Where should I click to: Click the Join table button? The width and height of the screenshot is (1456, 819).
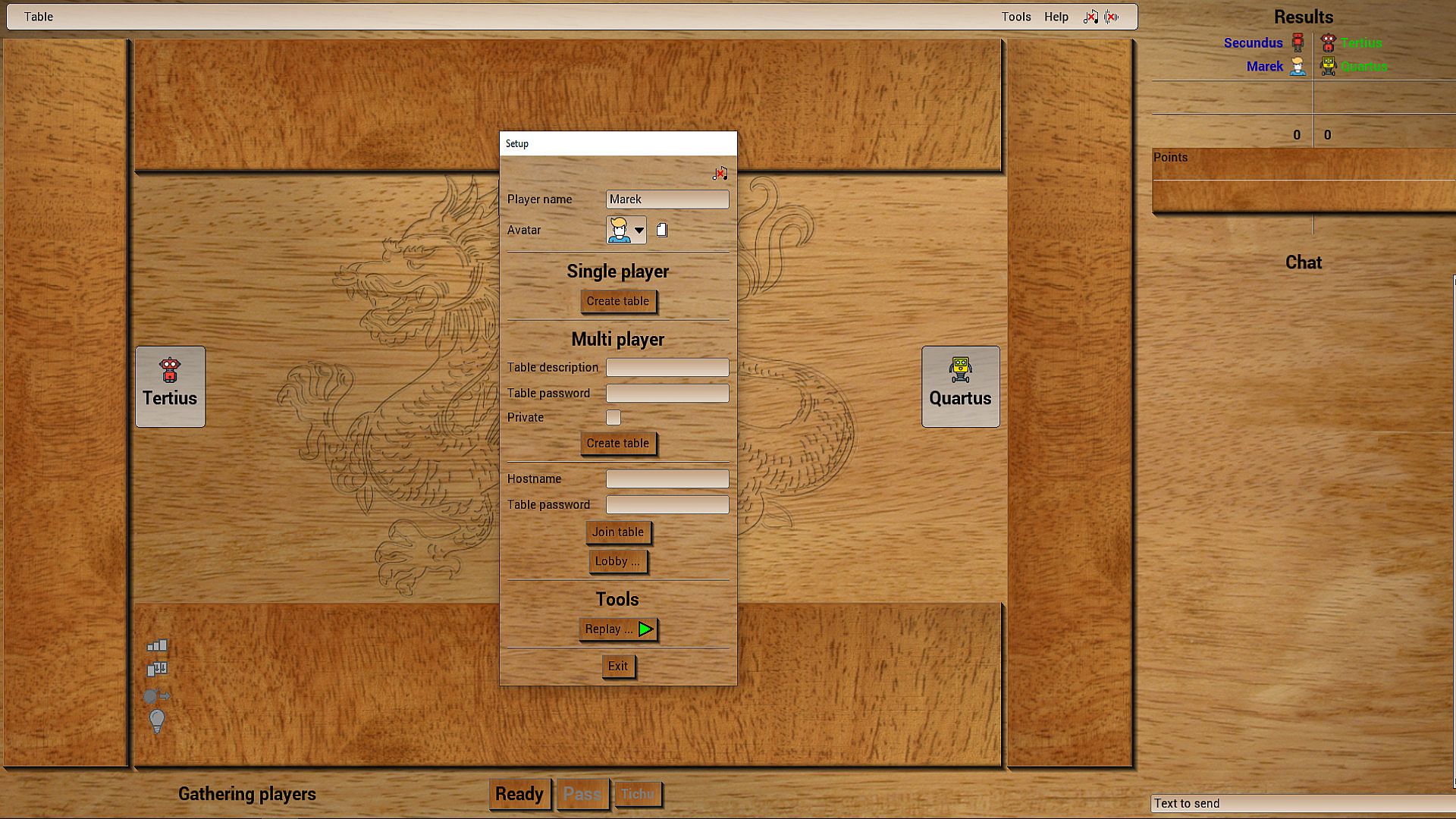point(617,532)
